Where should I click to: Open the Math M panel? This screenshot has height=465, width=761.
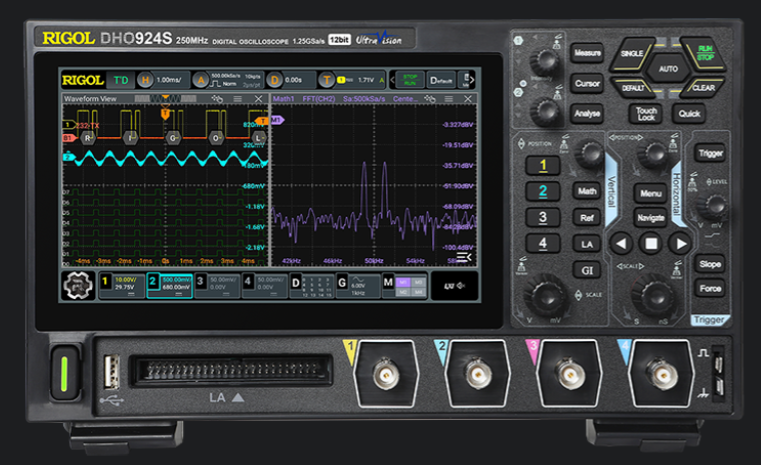tap(405, 285)
